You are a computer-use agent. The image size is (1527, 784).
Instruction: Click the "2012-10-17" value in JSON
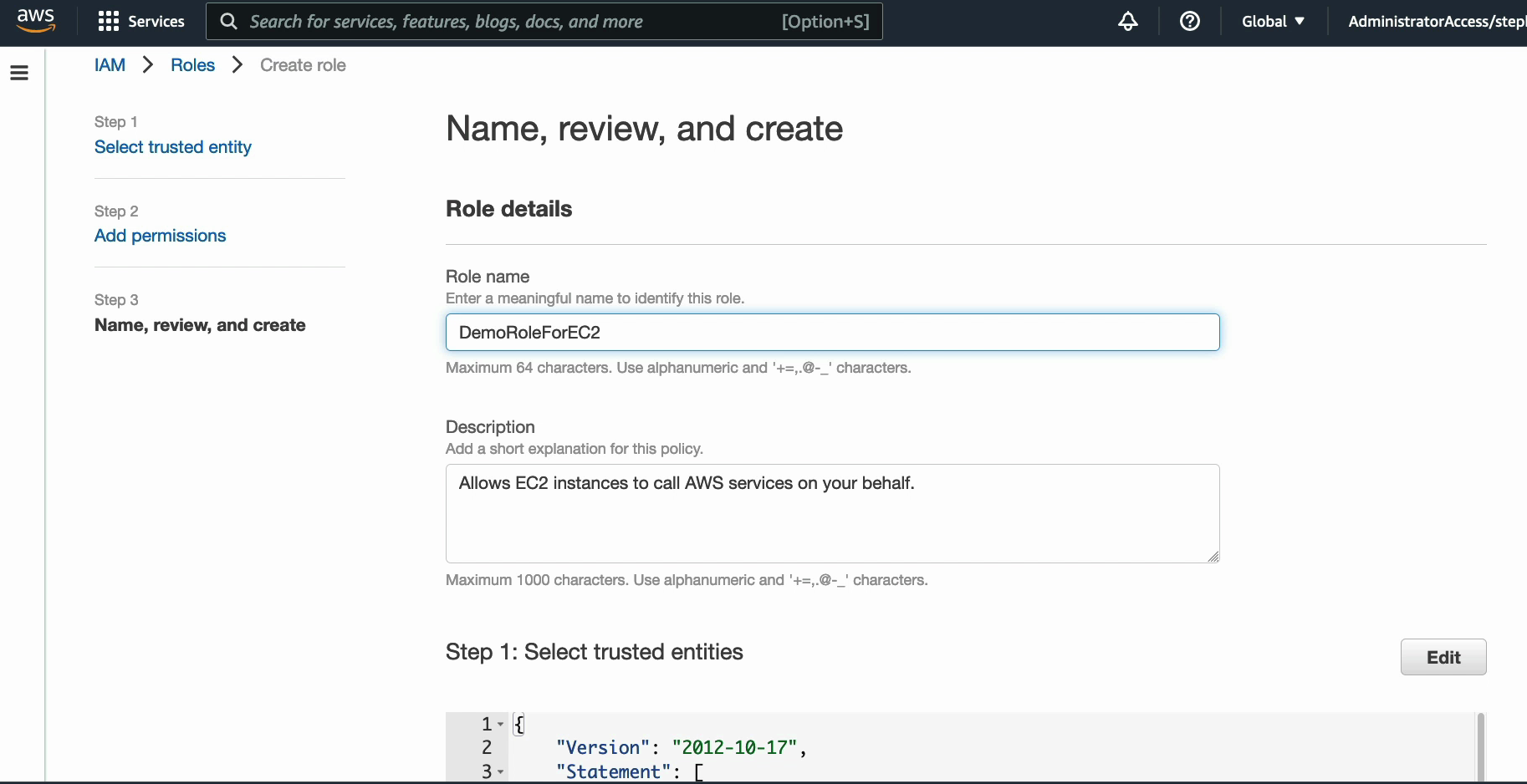[734, 748]
